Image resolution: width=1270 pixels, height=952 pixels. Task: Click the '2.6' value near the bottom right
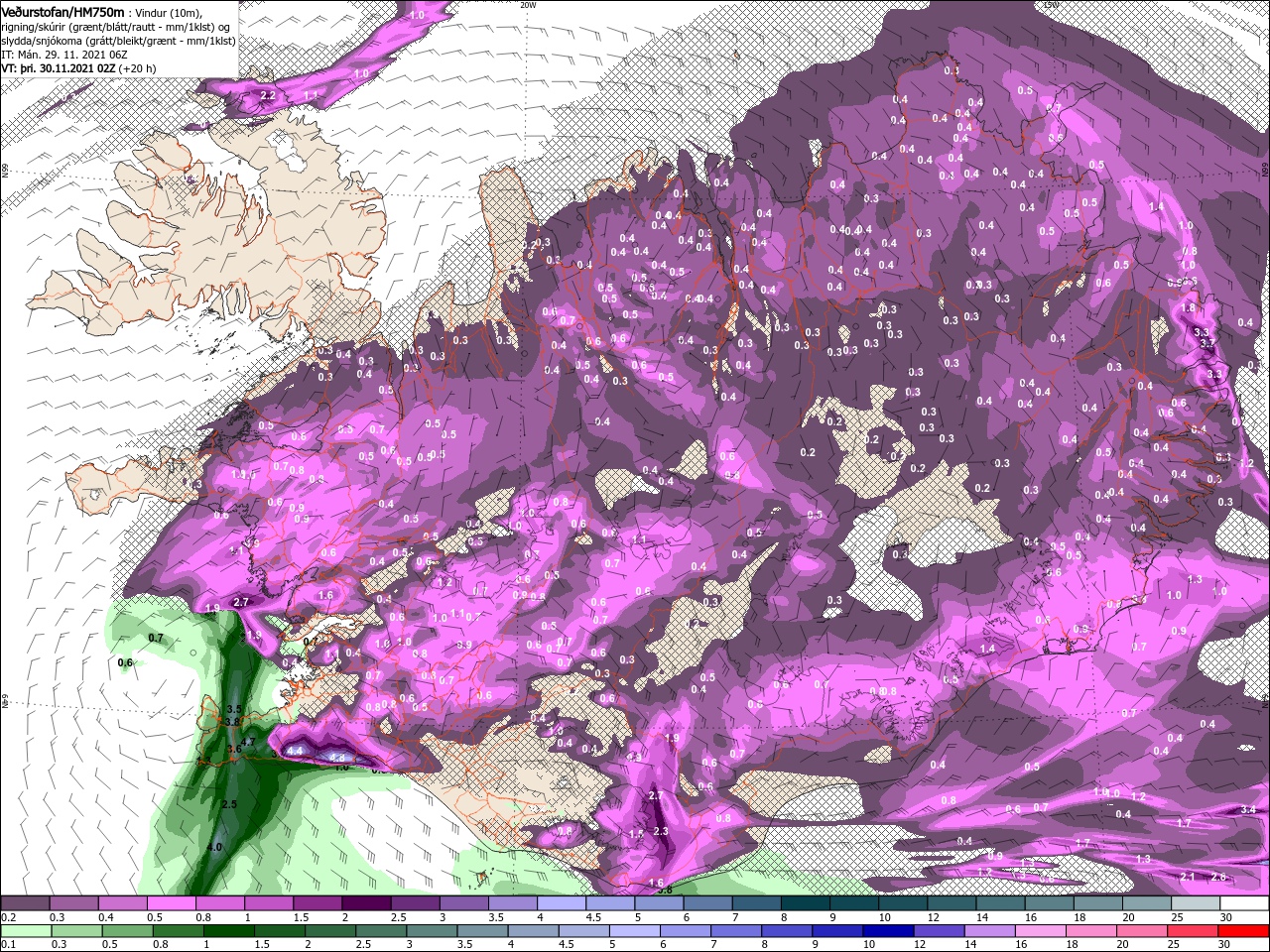coord(1219,877)
